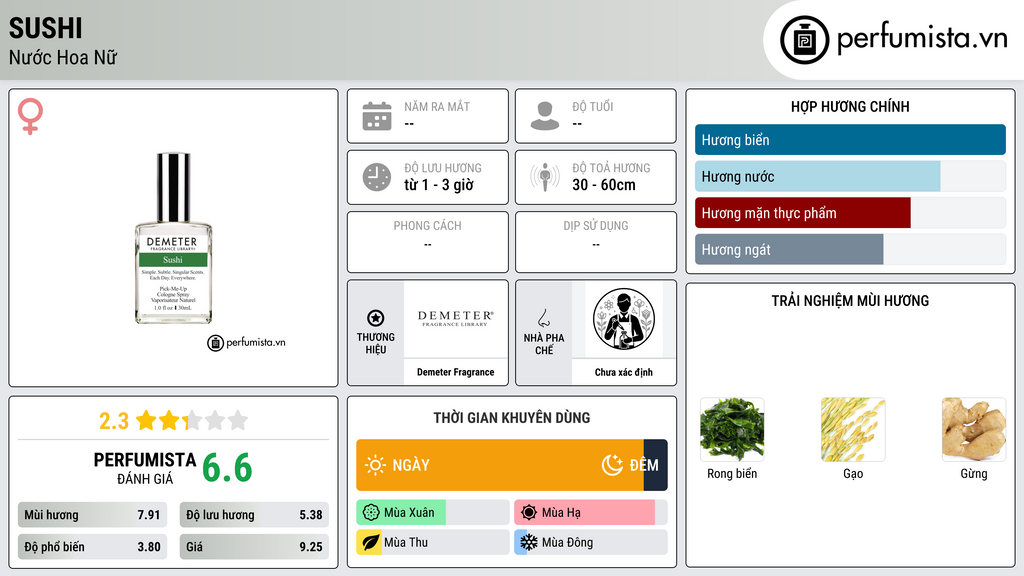Click the Chưa xác định perfumer label
Viewport: 1024px width, 576px height.
(624, 372)
